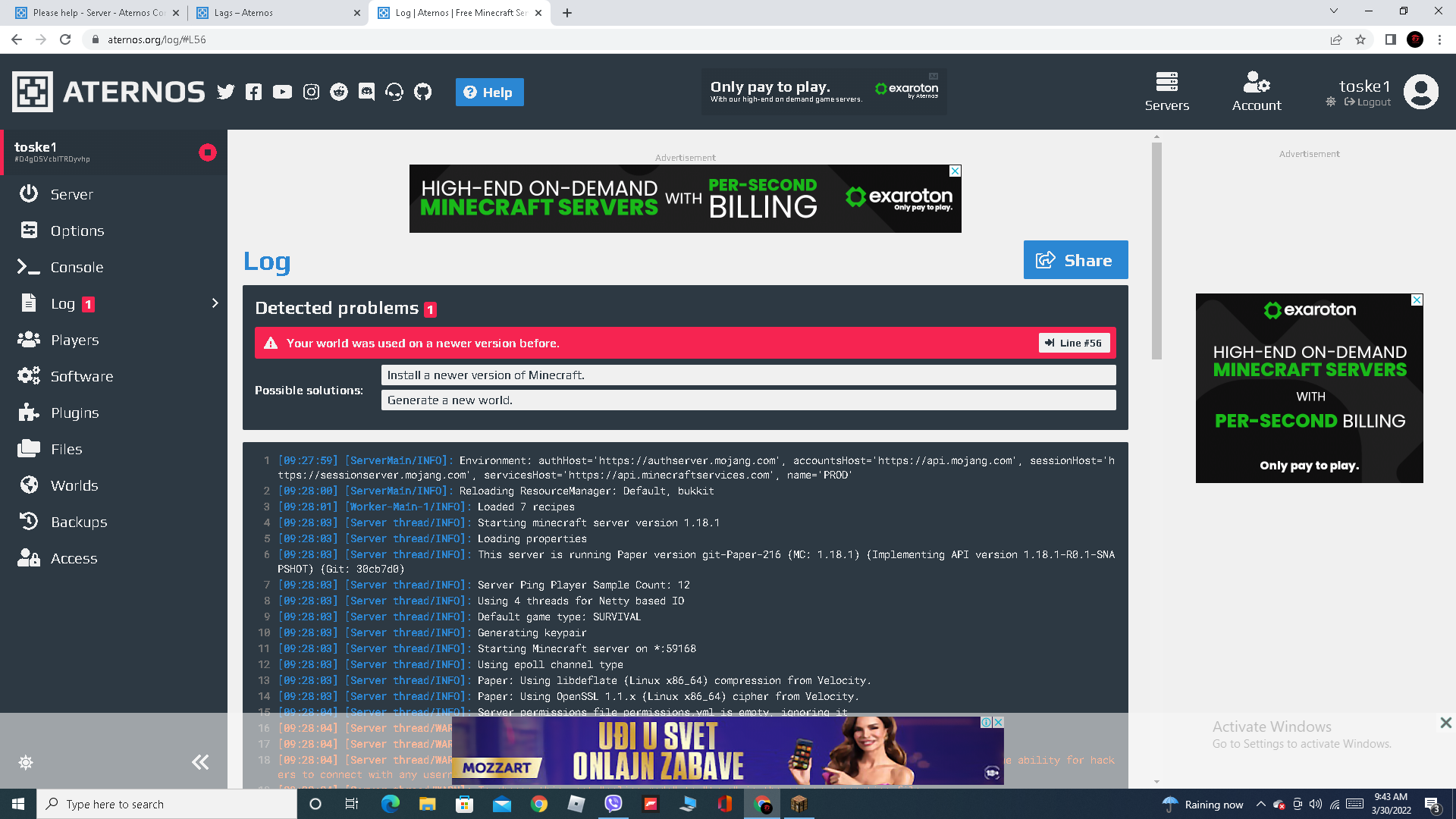Image resolution: width=1456 pixels, height=819 pixels.
Task: Click the Help button
Action: [489, 93]
